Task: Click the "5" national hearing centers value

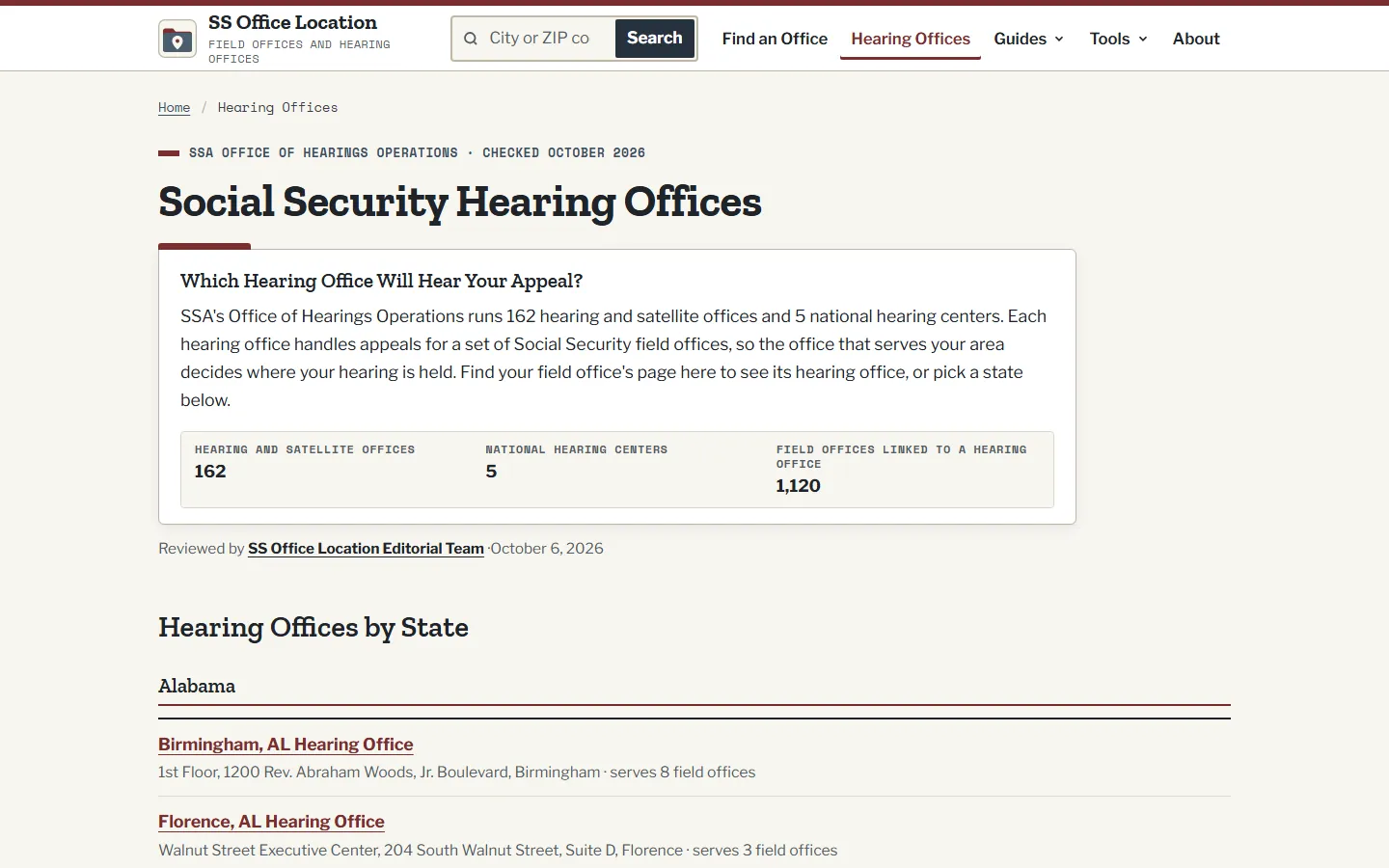Action: 491,472
